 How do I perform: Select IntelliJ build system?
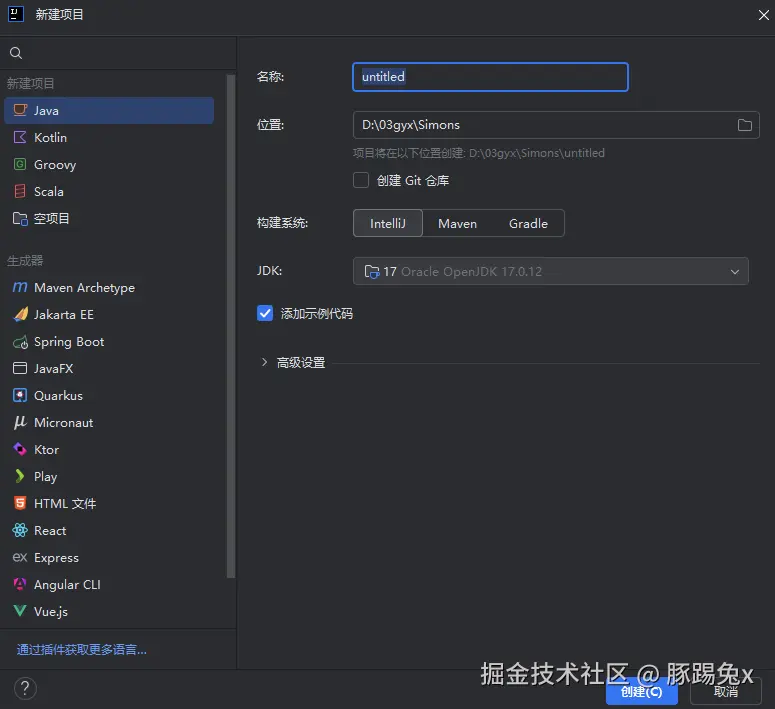(388, 223)
